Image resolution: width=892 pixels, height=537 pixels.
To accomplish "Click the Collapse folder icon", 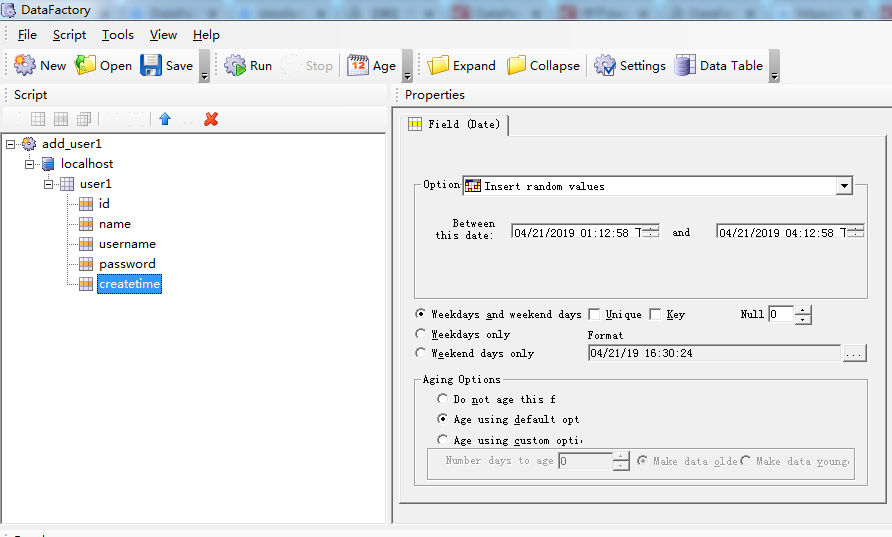I will click(516, 65).
